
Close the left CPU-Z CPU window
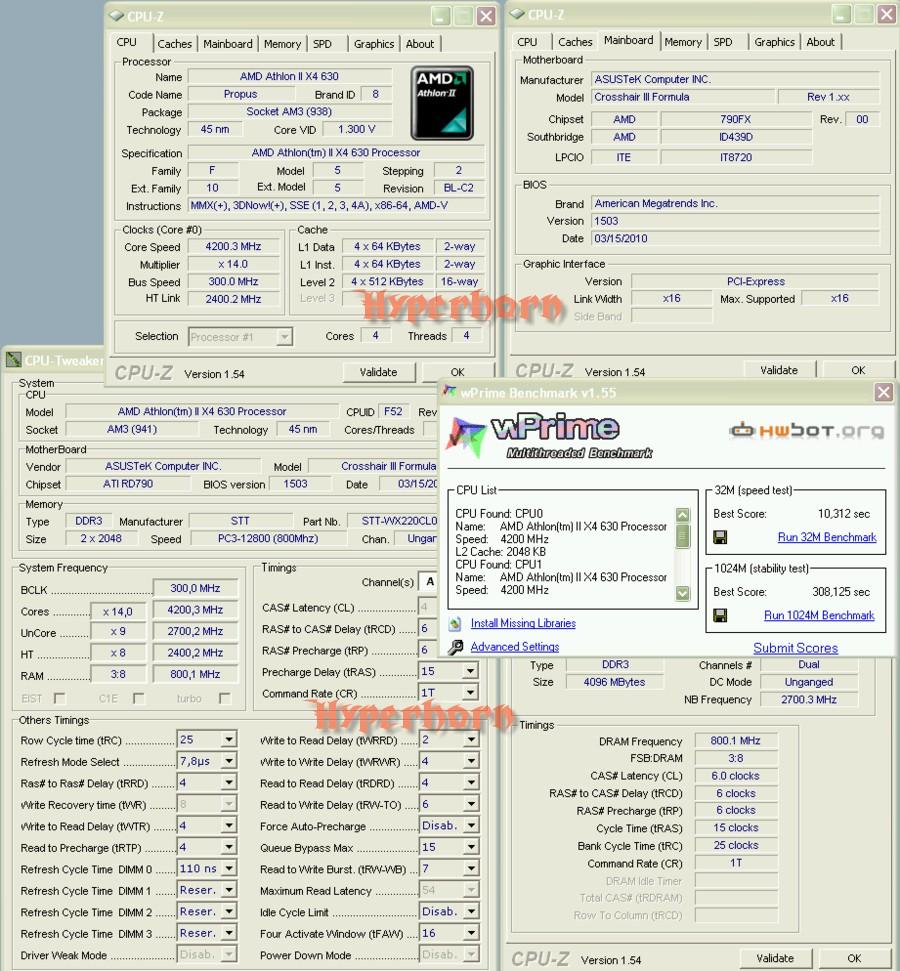[x=486, y=16]
